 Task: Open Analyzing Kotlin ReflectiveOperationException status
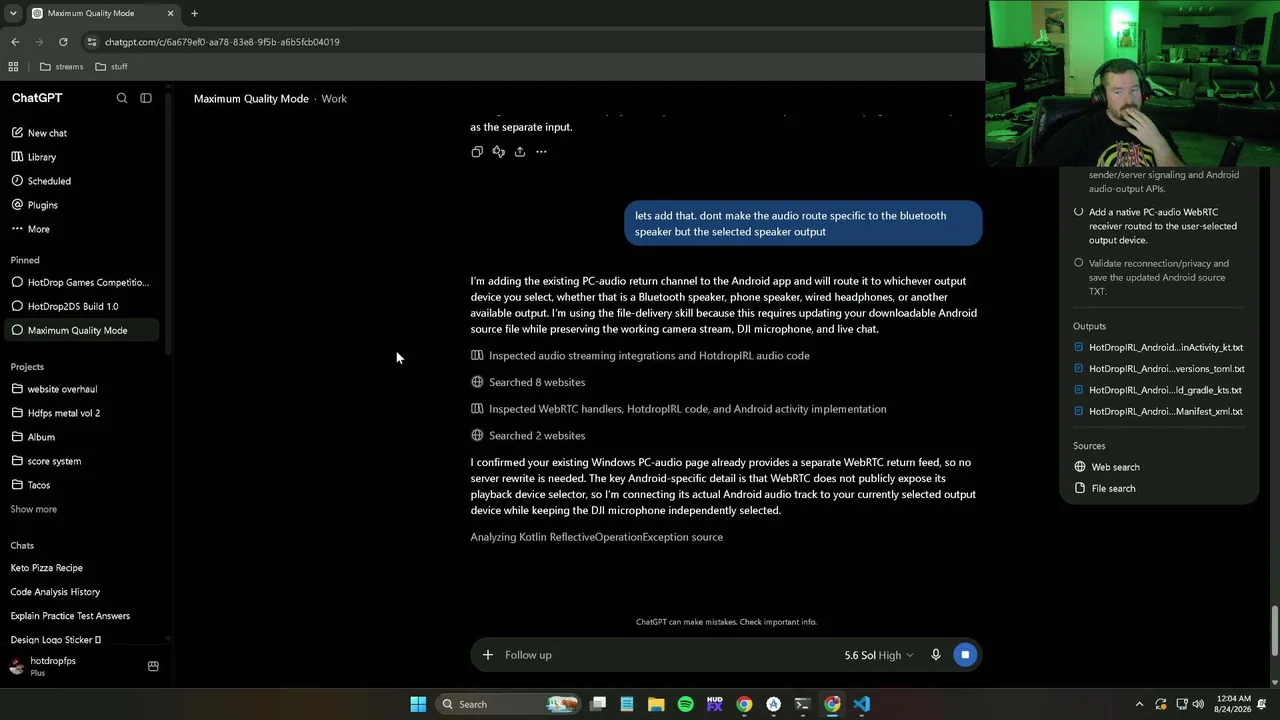coord(596,537)
